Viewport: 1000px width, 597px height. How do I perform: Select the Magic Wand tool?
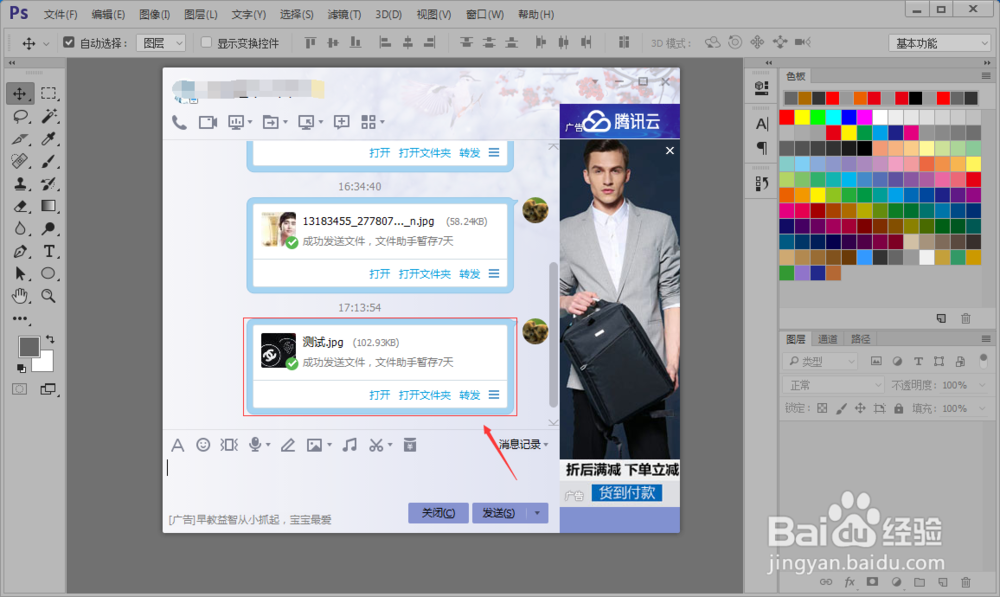coord(48,116)
